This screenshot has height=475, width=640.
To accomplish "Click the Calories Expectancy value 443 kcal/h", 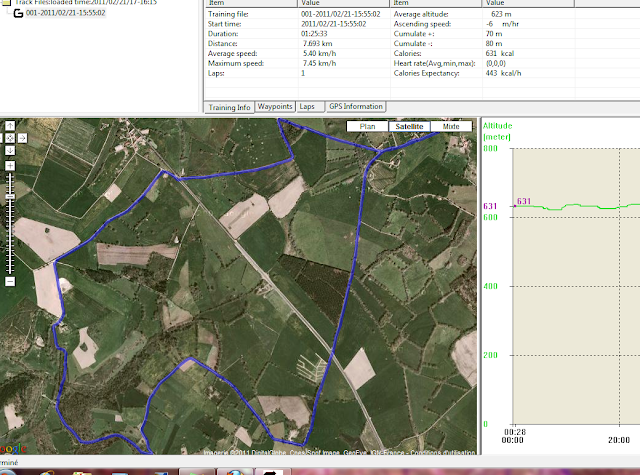I will coord(503,73).
